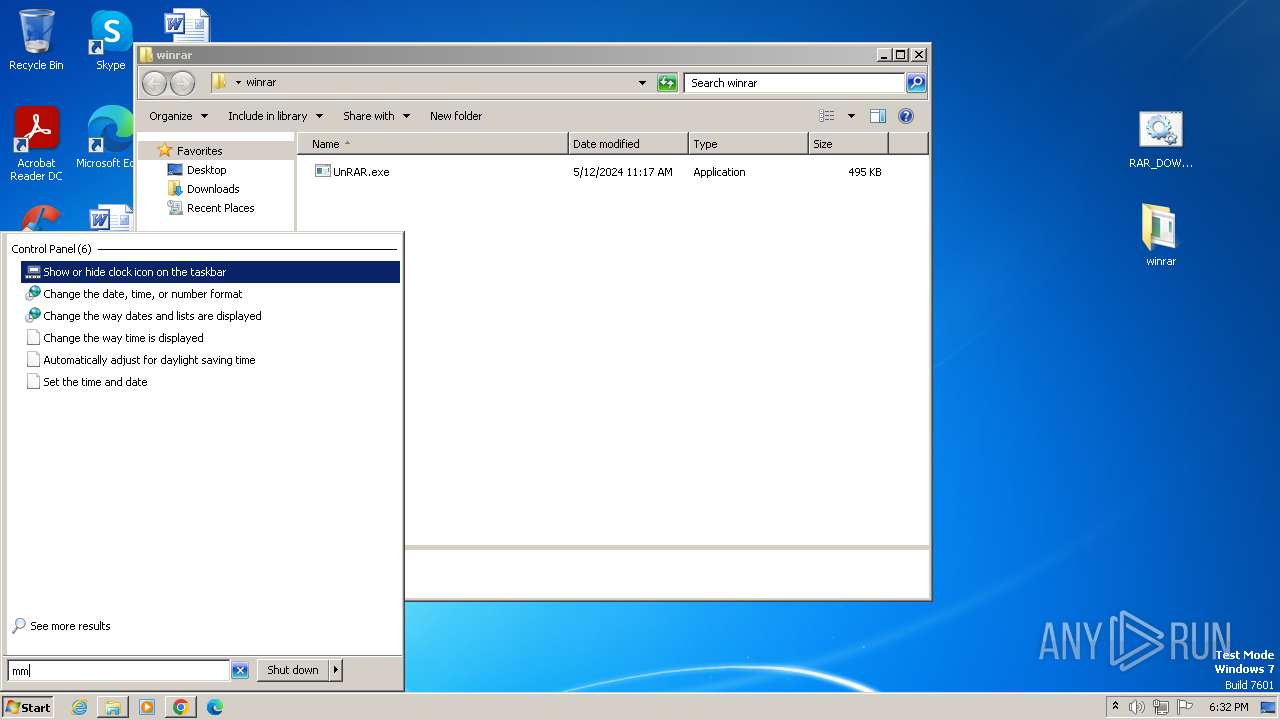Open the view options dropdown arrow
Viewport: 1280px width, 720px height.
click(851, 116)
